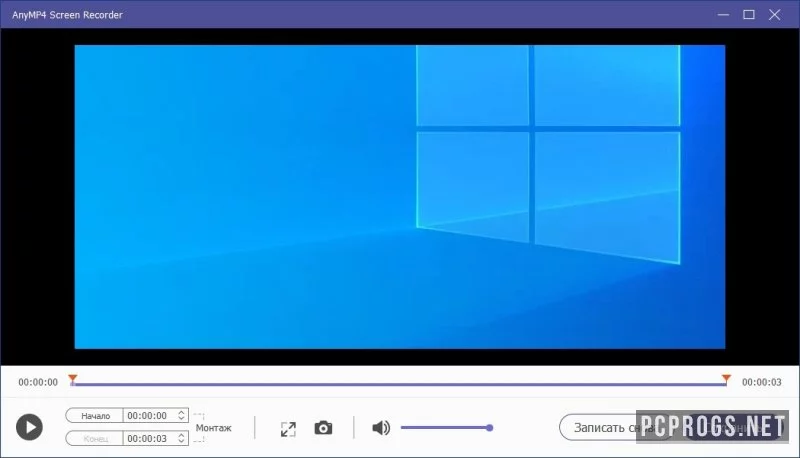800x458 pixels.
Task: Click elapsed time 00:00:00 beside the timeline
Action: point(38,382)
